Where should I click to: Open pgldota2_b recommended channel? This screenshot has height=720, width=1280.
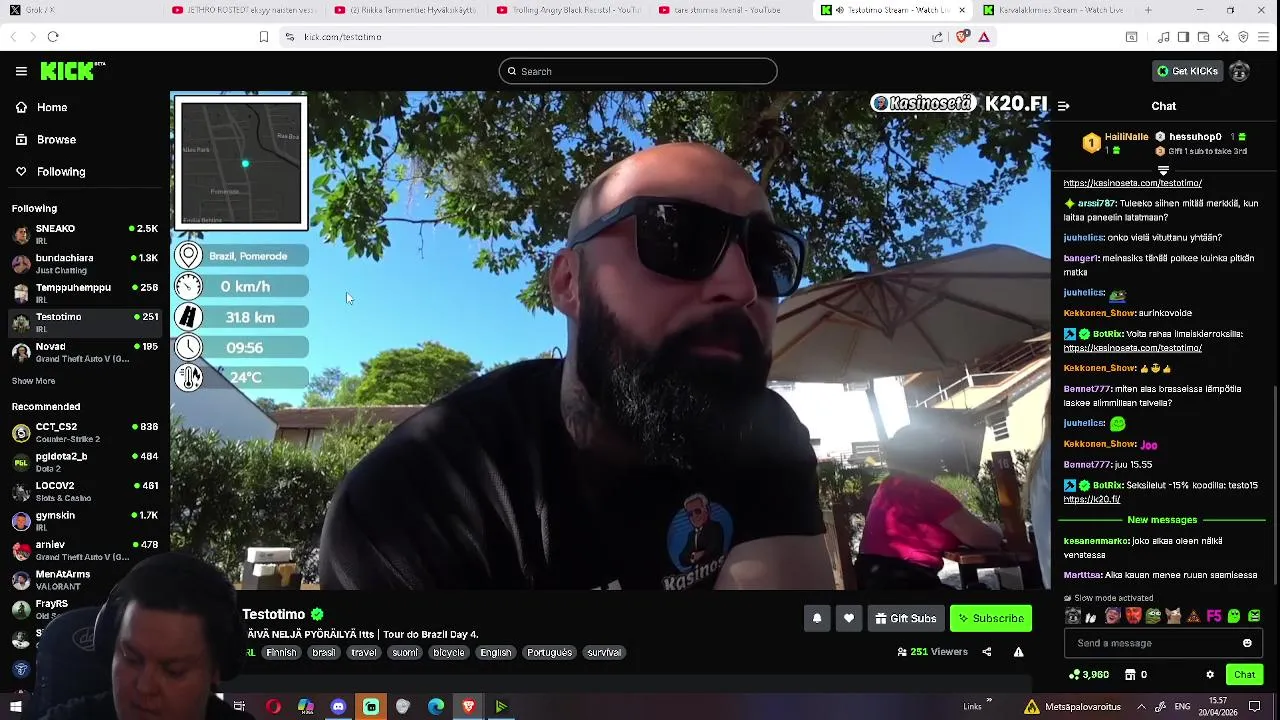[x=85, y=461]
